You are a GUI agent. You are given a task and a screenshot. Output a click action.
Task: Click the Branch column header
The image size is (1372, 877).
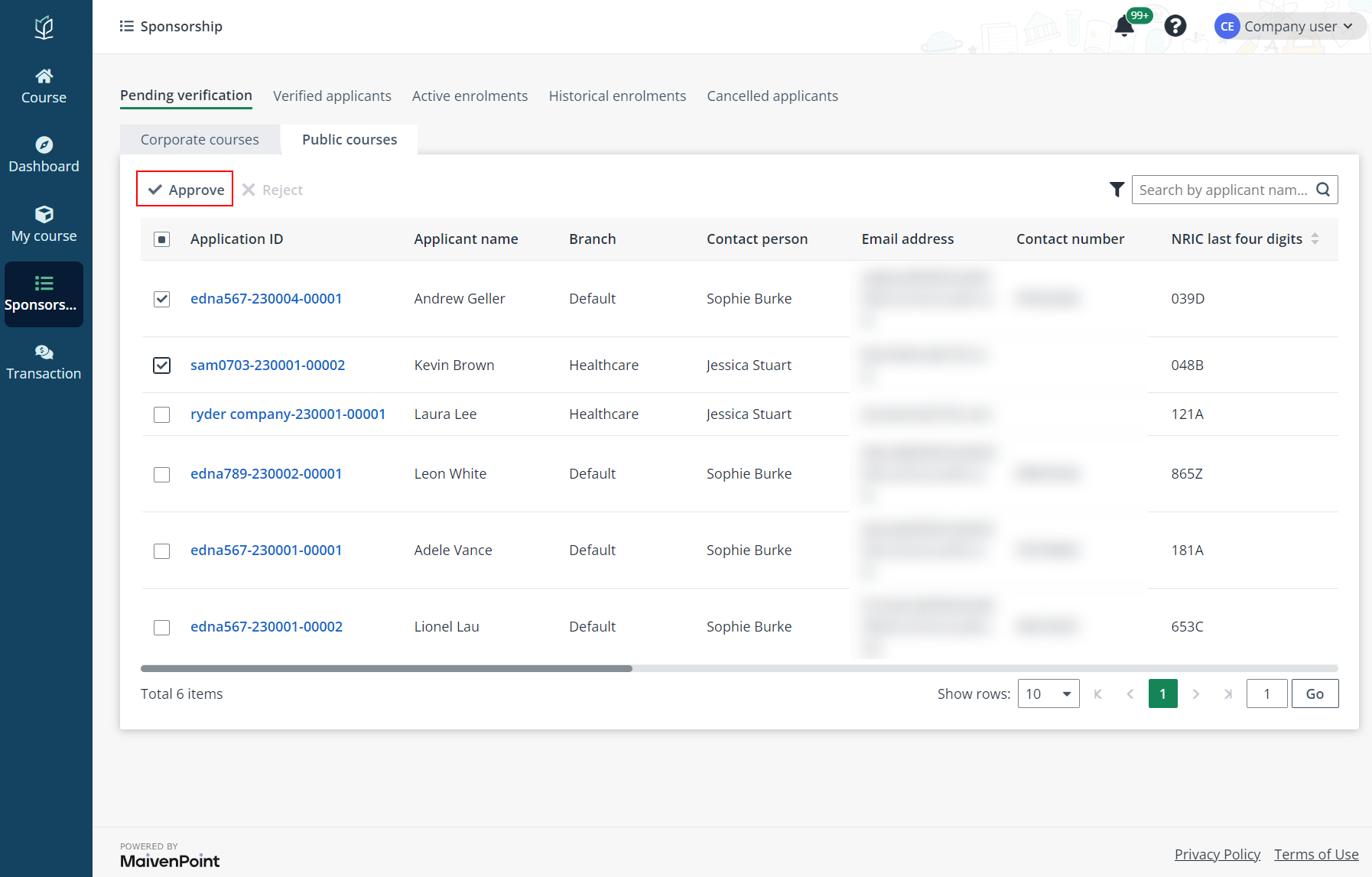pyautogui.click(x=593, y=239)
